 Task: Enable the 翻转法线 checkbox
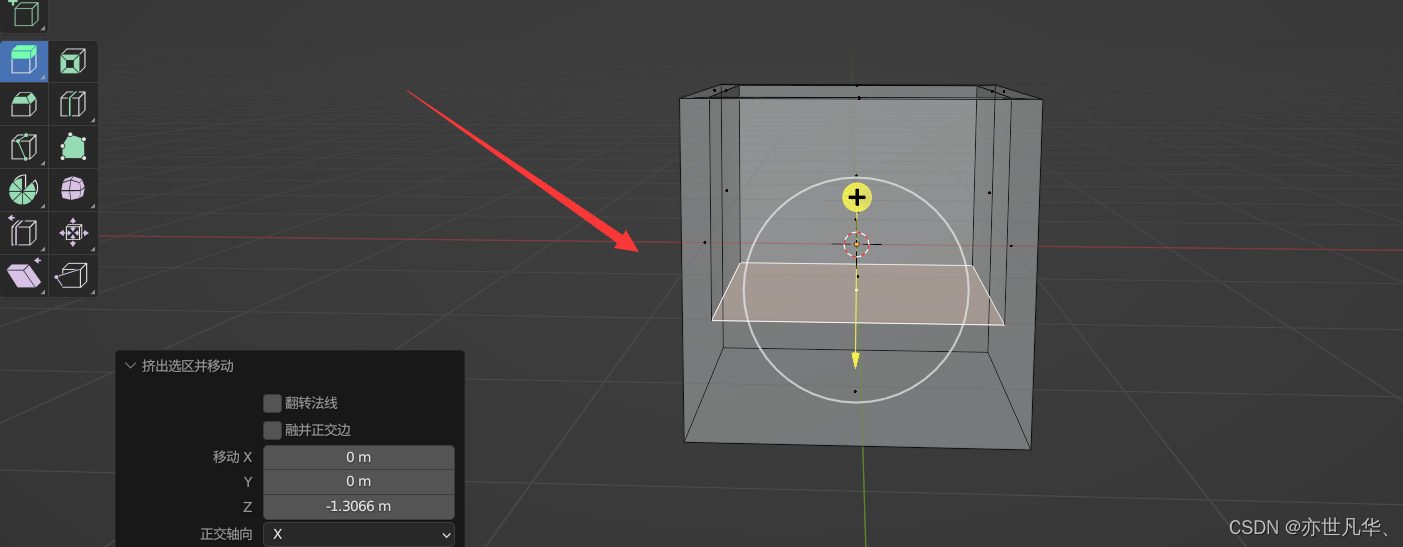pyautogui.click(x=272, y=403)
